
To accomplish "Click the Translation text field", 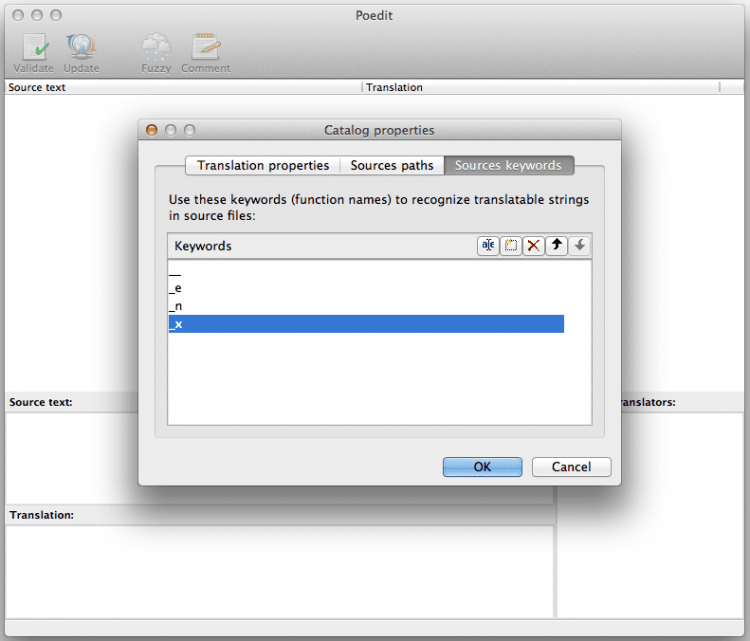I will 280,572.
